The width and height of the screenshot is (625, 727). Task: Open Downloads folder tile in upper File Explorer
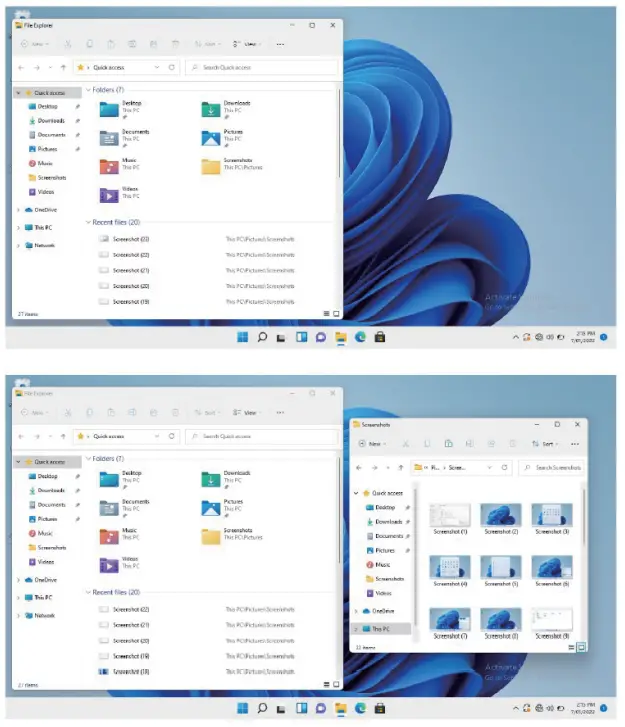click(x=226, y=109)
